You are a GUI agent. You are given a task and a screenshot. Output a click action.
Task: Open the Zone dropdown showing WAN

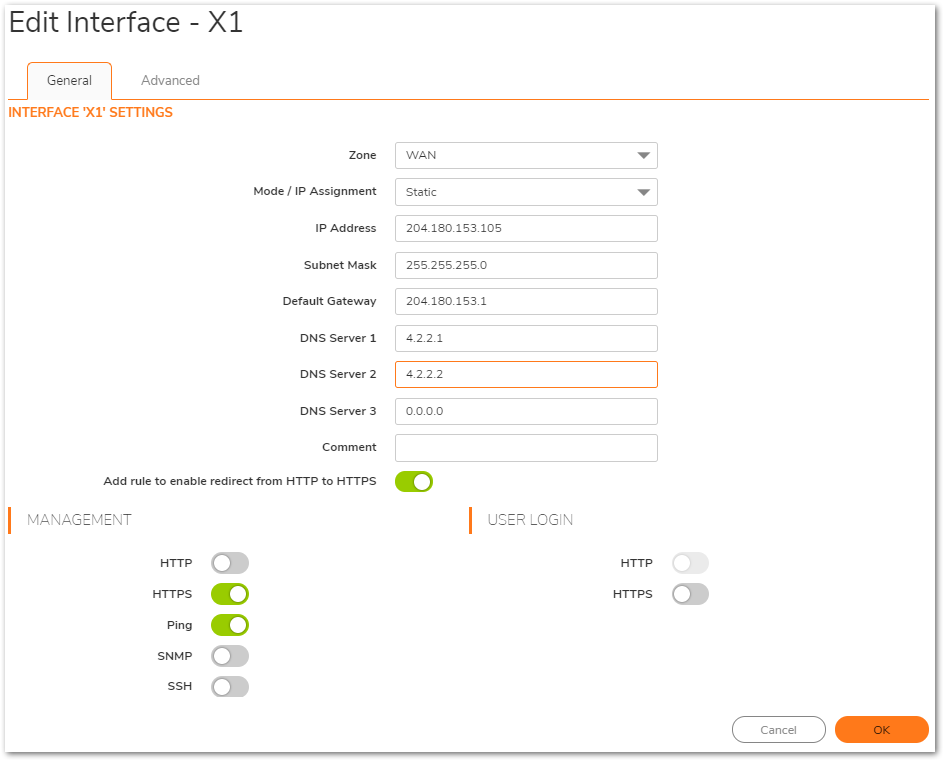[x=526, y=155]
